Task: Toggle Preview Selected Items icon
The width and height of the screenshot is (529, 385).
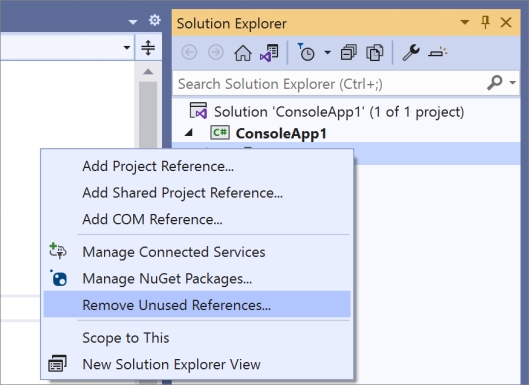Action: [437, 53]
